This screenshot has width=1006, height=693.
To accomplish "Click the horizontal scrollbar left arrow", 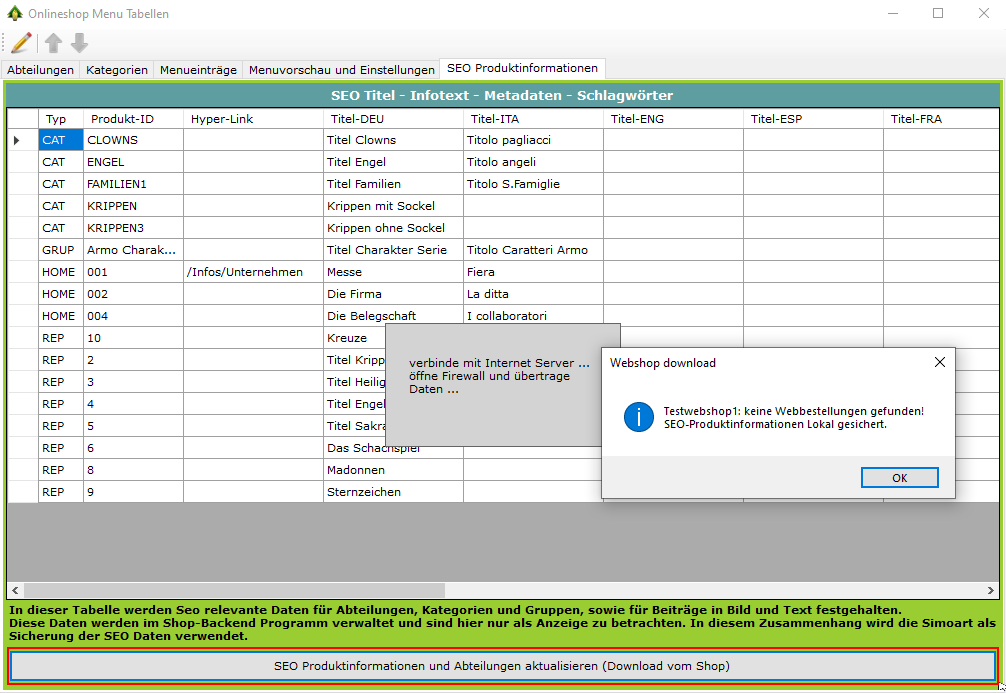I will pyautogui.click(x=15, y=590).
